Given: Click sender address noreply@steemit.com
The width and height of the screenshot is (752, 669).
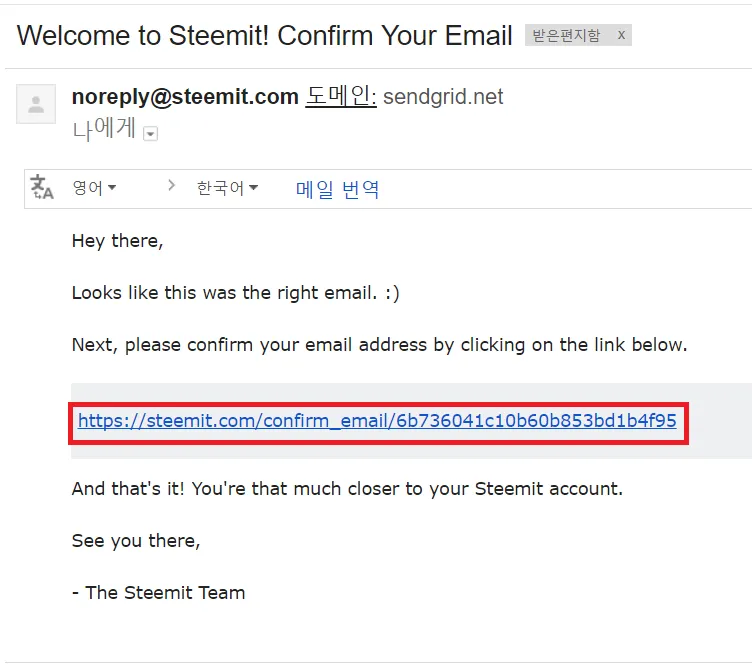Looking at the screenshot, I should point(185,97).
